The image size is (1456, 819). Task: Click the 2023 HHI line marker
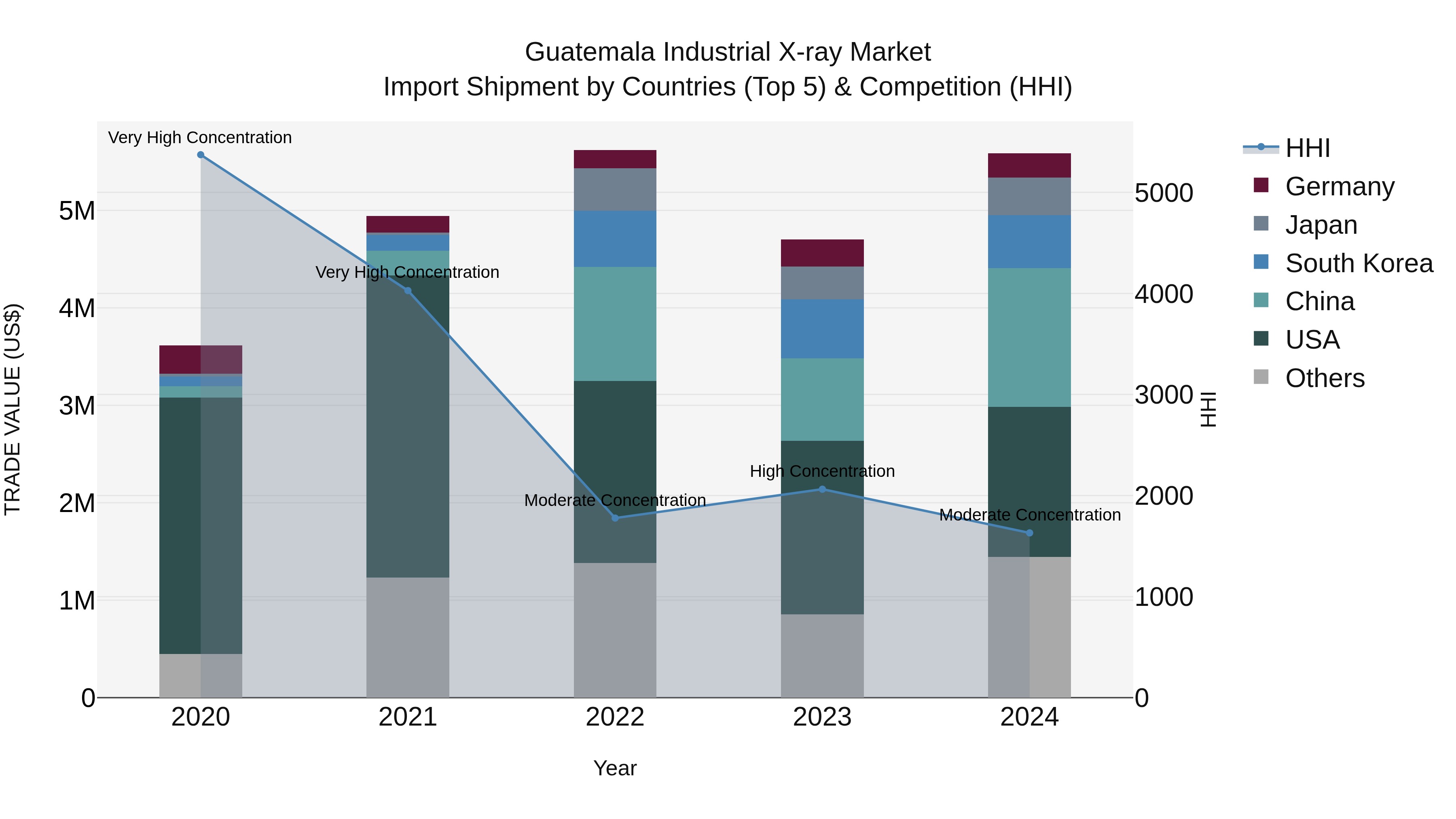[x=822, y=489]
